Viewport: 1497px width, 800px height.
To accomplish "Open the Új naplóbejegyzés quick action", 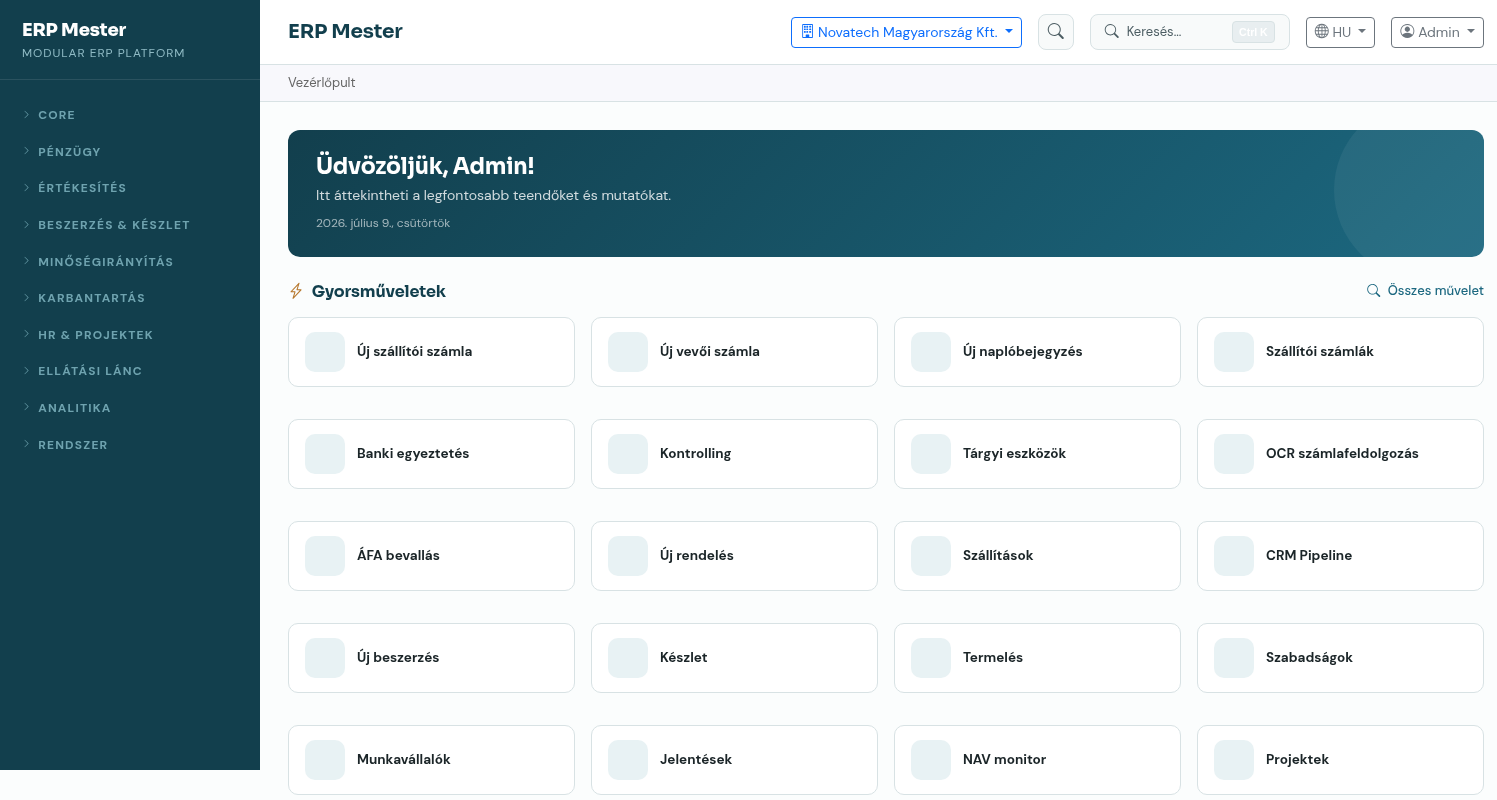I will [1037, 352].
